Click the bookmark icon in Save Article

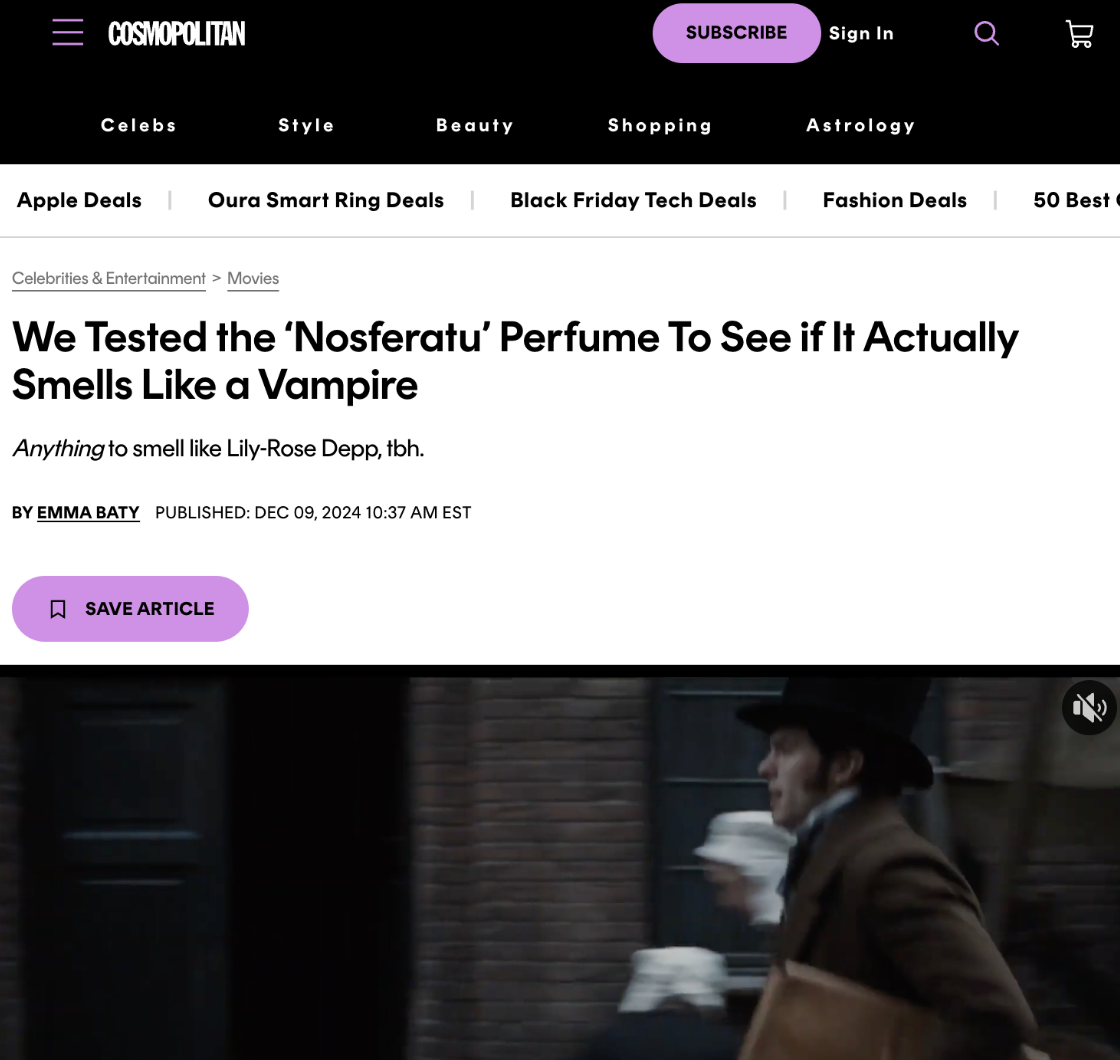[x=58, y=609]
